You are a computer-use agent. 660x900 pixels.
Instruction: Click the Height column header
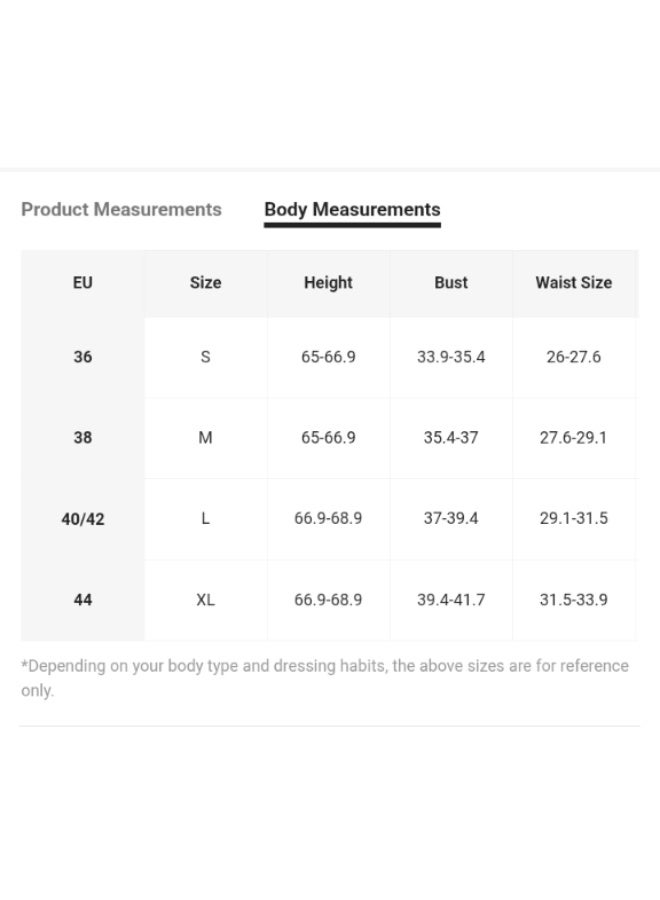click(328, 283)
